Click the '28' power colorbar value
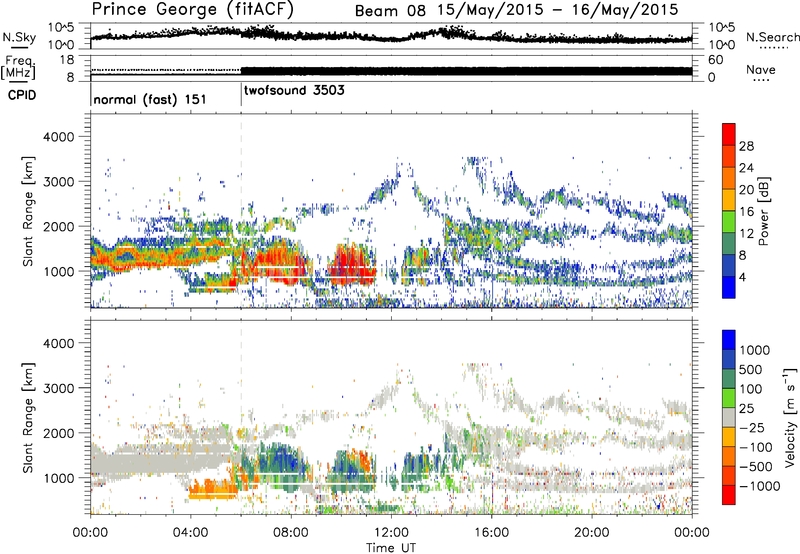Image resolution: width=800 pixels, height=554 pixels. coord(746,146)
